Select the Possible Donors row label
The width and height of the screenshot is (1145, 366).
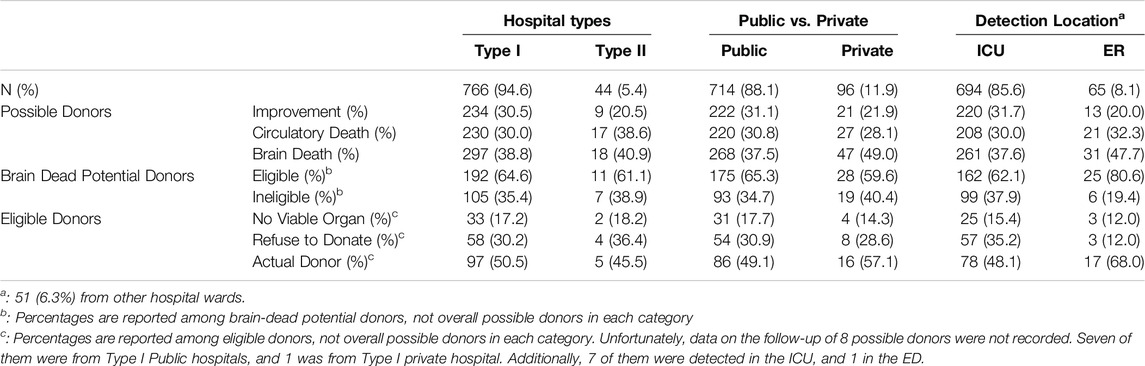click(x=49, y=110)
